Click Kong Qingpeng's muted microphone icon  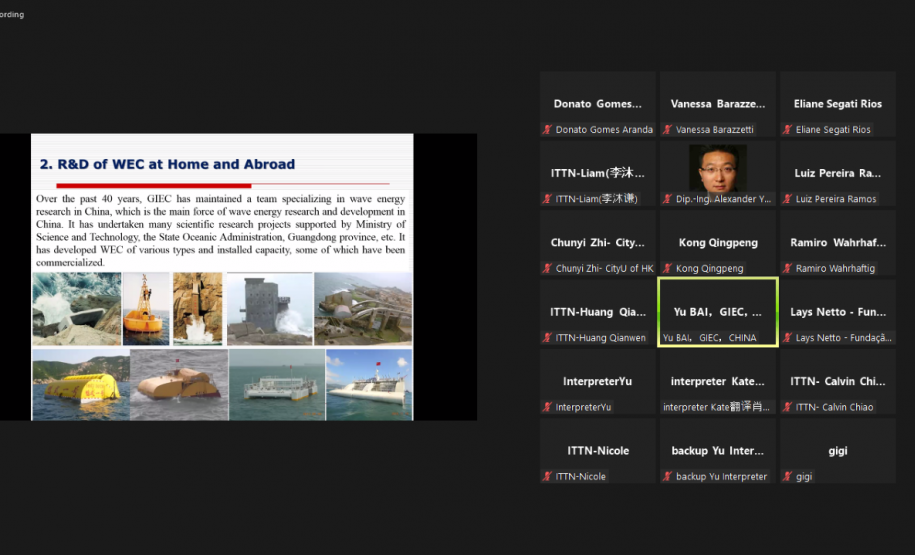(x=668, y=269)
